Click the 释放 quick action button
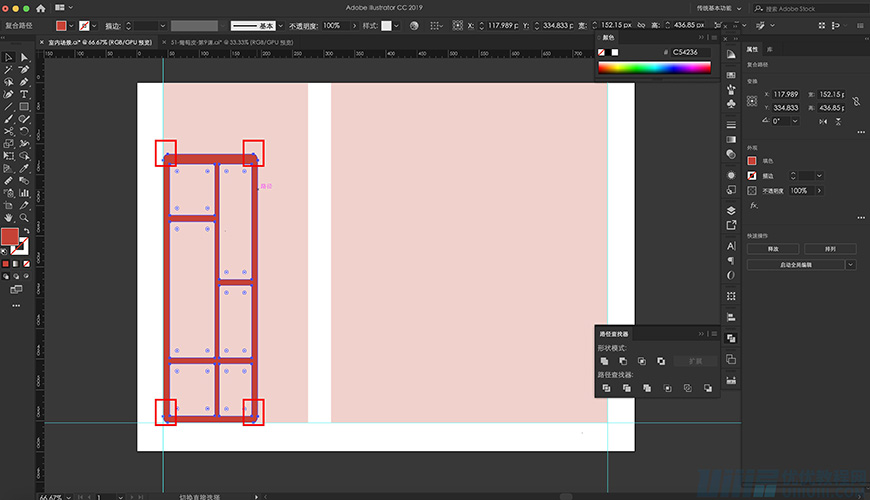This screenshot has width=870, height=500. (x=773, y=249)
